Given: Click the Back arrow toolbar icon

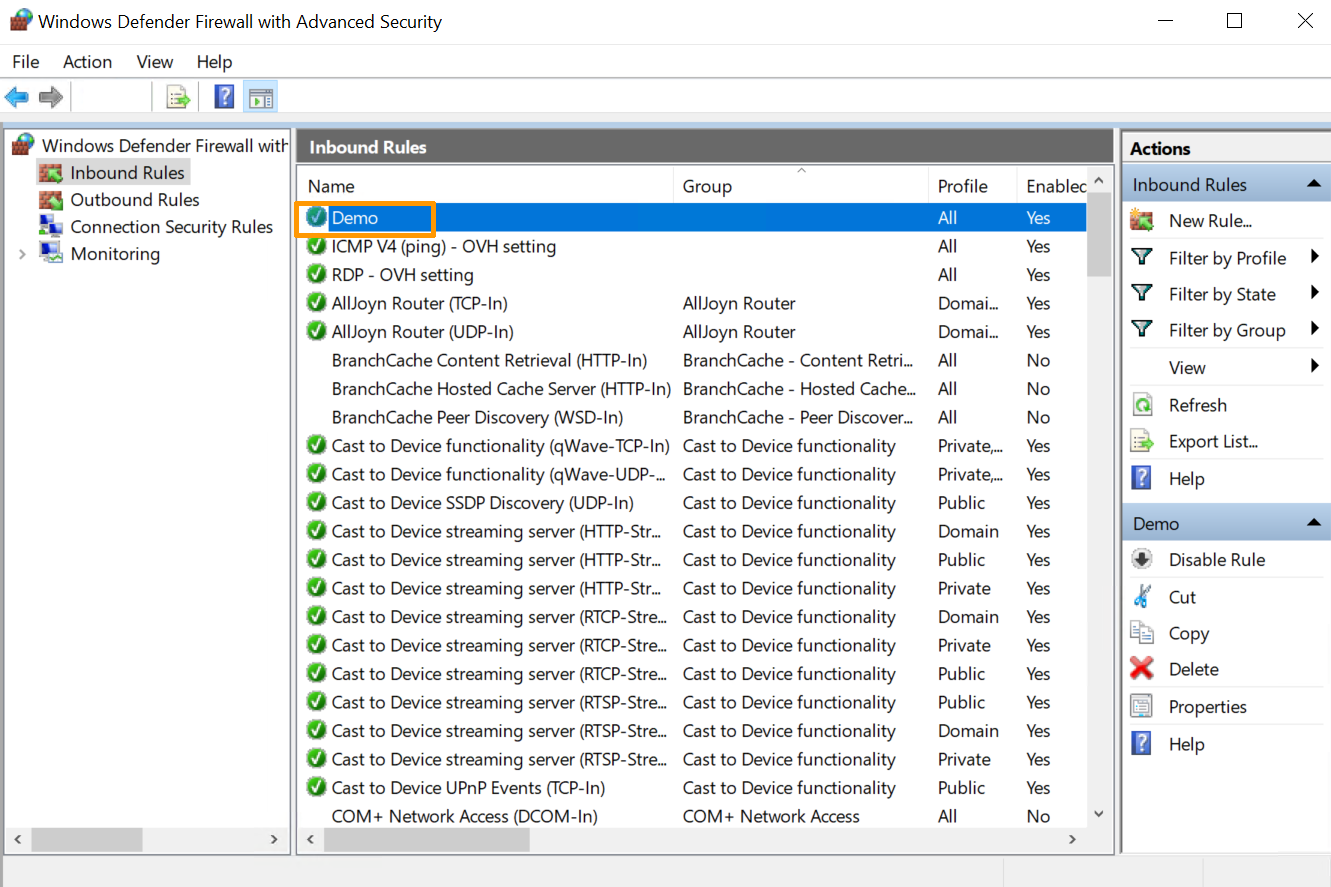Looking at the screenshot, I should coord(17,97).
